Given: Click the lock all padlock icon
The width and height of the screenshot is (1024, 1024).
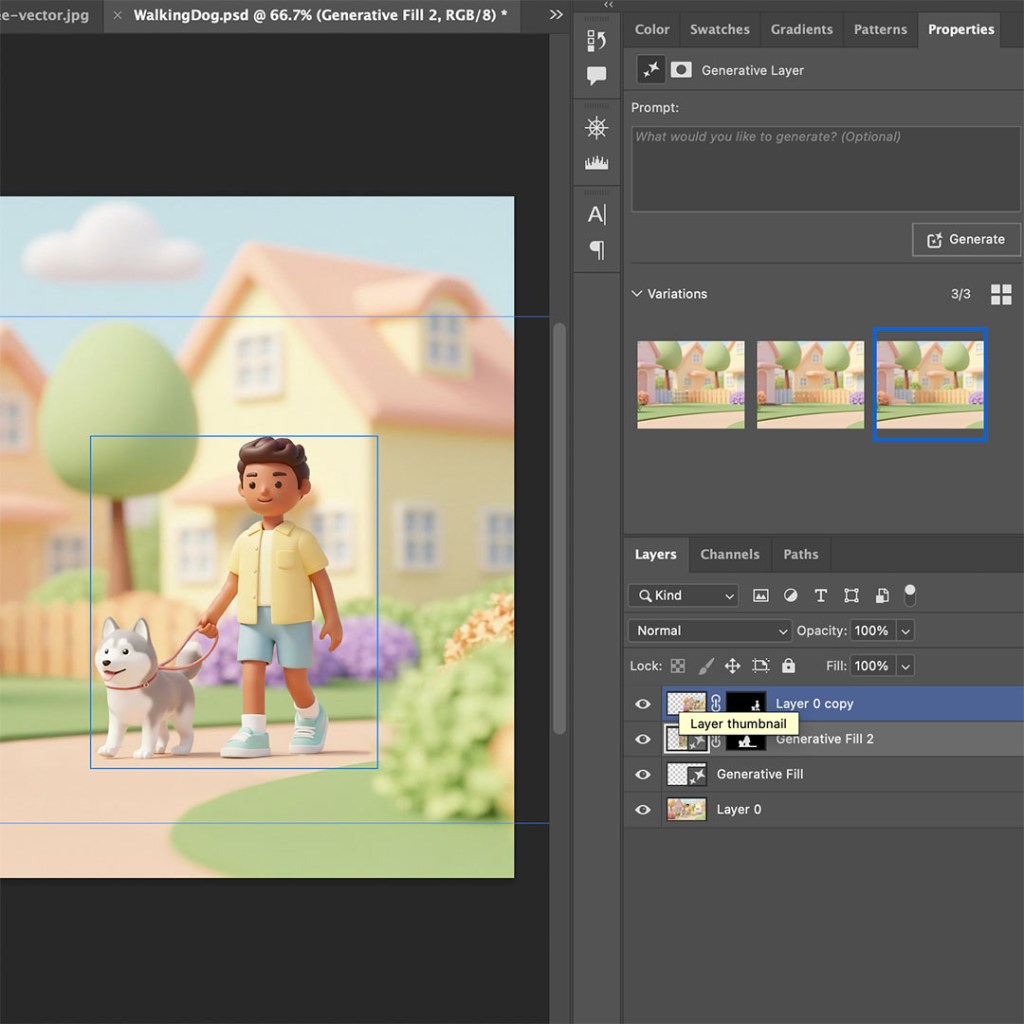Looking at the screenshot, I should point(788,666).
